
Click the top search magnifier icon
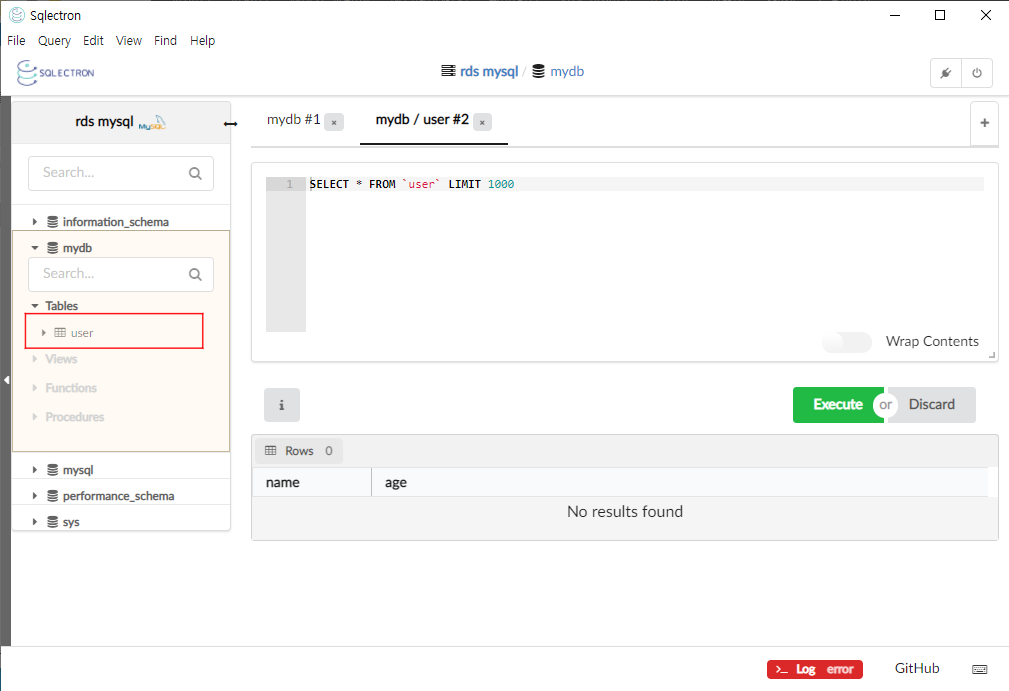click(x=196, y=173)
